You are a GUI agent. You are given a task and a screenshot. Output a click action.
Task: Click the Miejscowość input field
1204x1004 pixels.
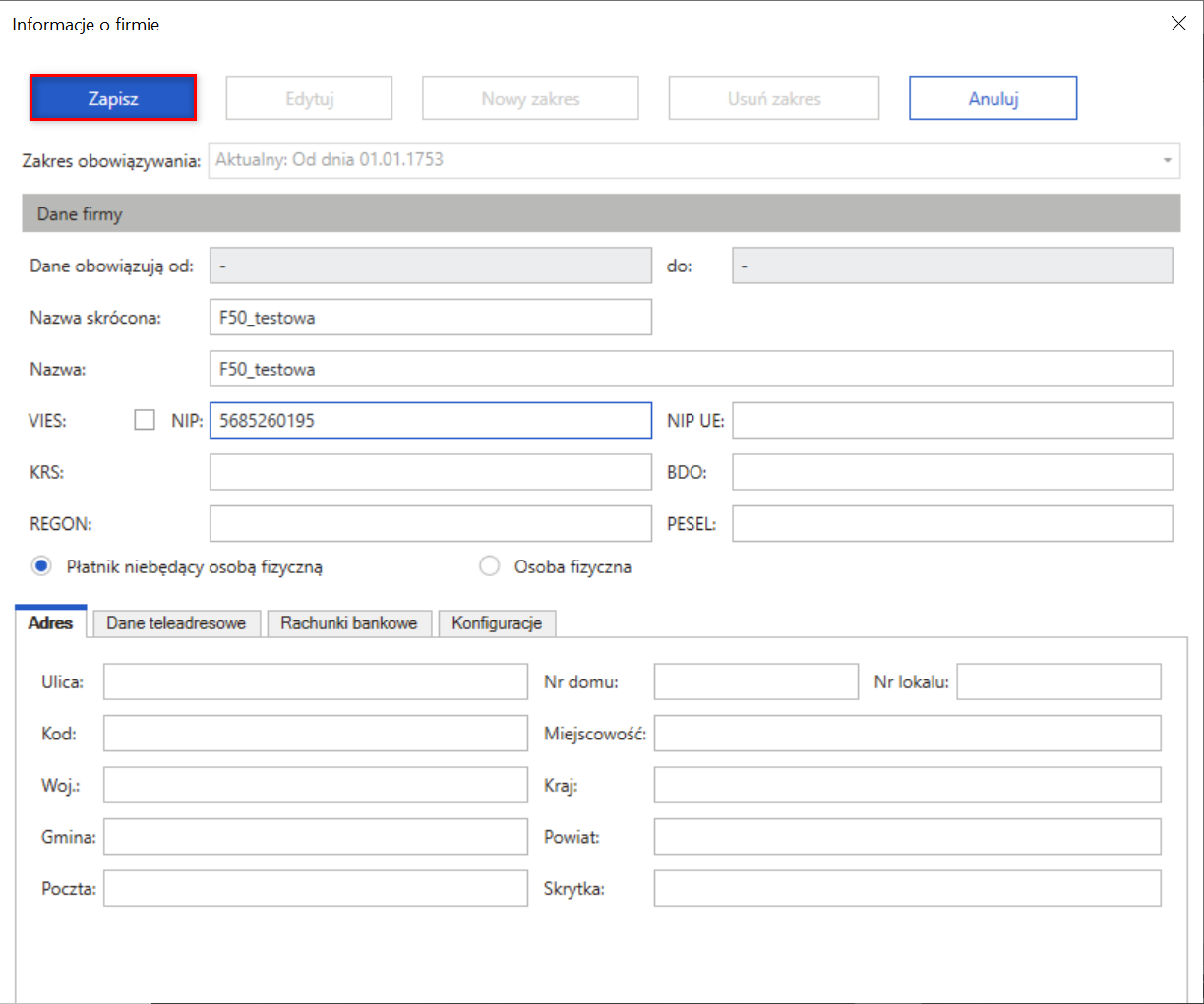(x=906, y=734)
